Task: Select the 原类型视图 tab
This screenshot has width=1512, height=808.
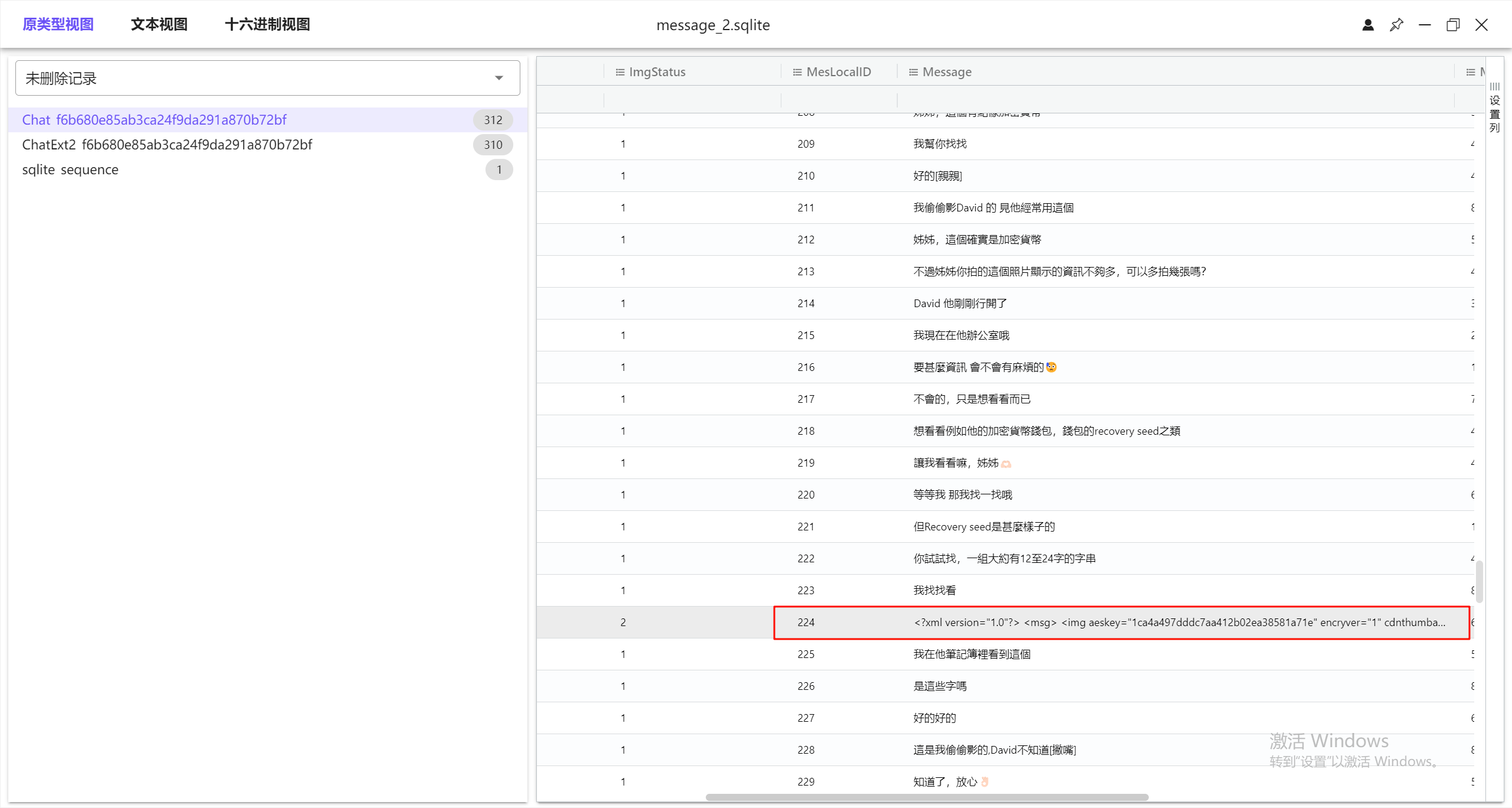Action: (58, 24)
